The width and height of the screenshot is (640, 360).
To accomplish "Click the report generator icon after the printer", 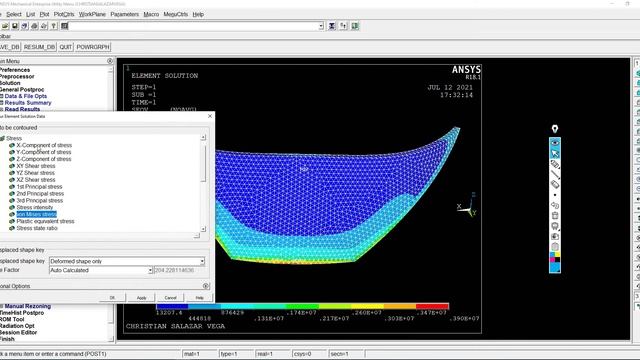I will (44, 26).
